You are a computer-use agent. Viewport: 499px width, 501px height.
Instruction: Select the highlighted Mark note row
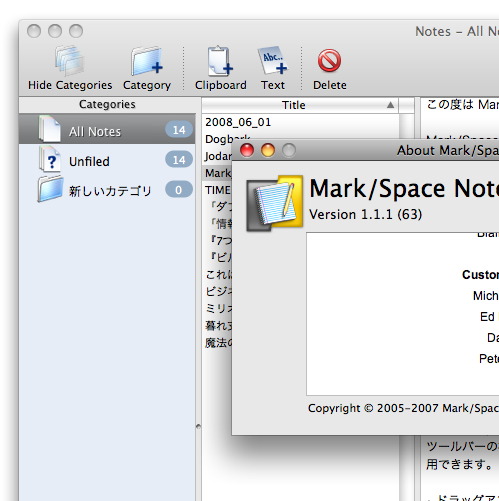217,173
